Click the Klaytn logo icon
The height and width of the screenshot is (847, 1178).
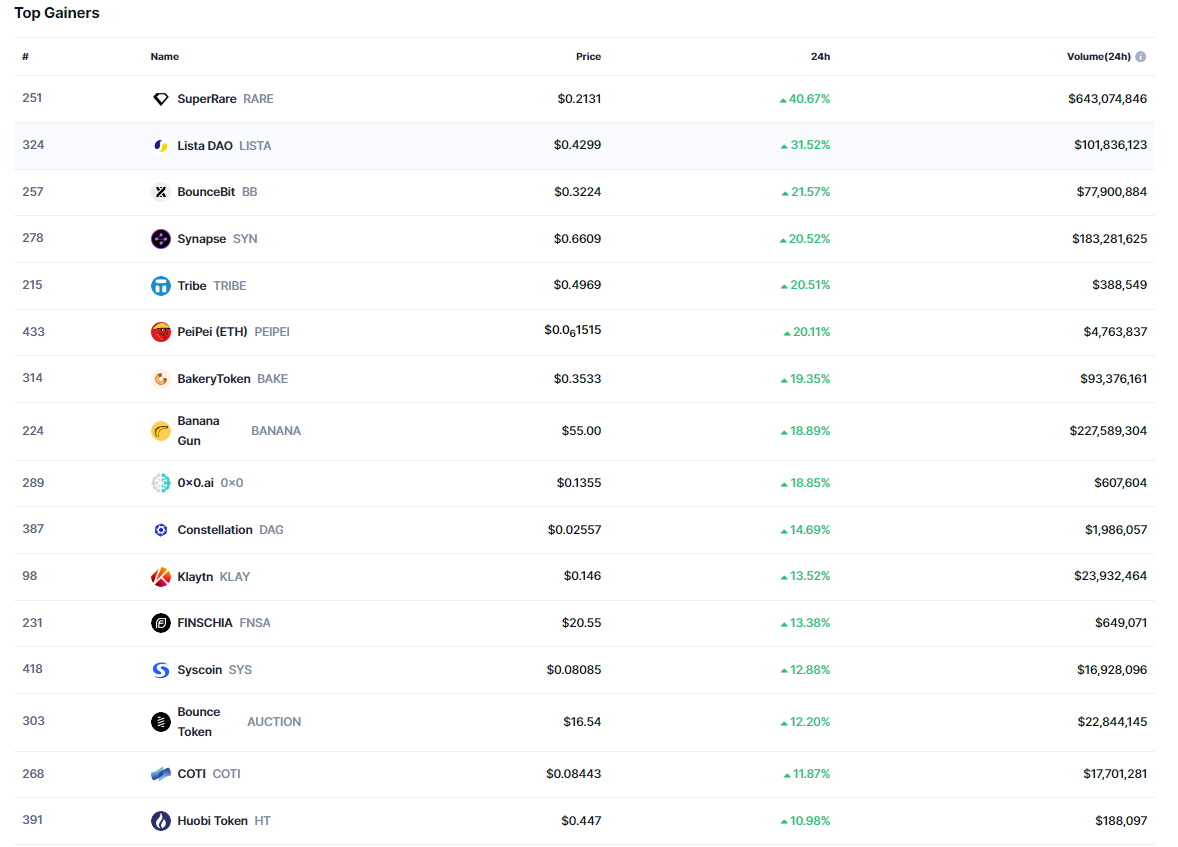pos(160,577)
